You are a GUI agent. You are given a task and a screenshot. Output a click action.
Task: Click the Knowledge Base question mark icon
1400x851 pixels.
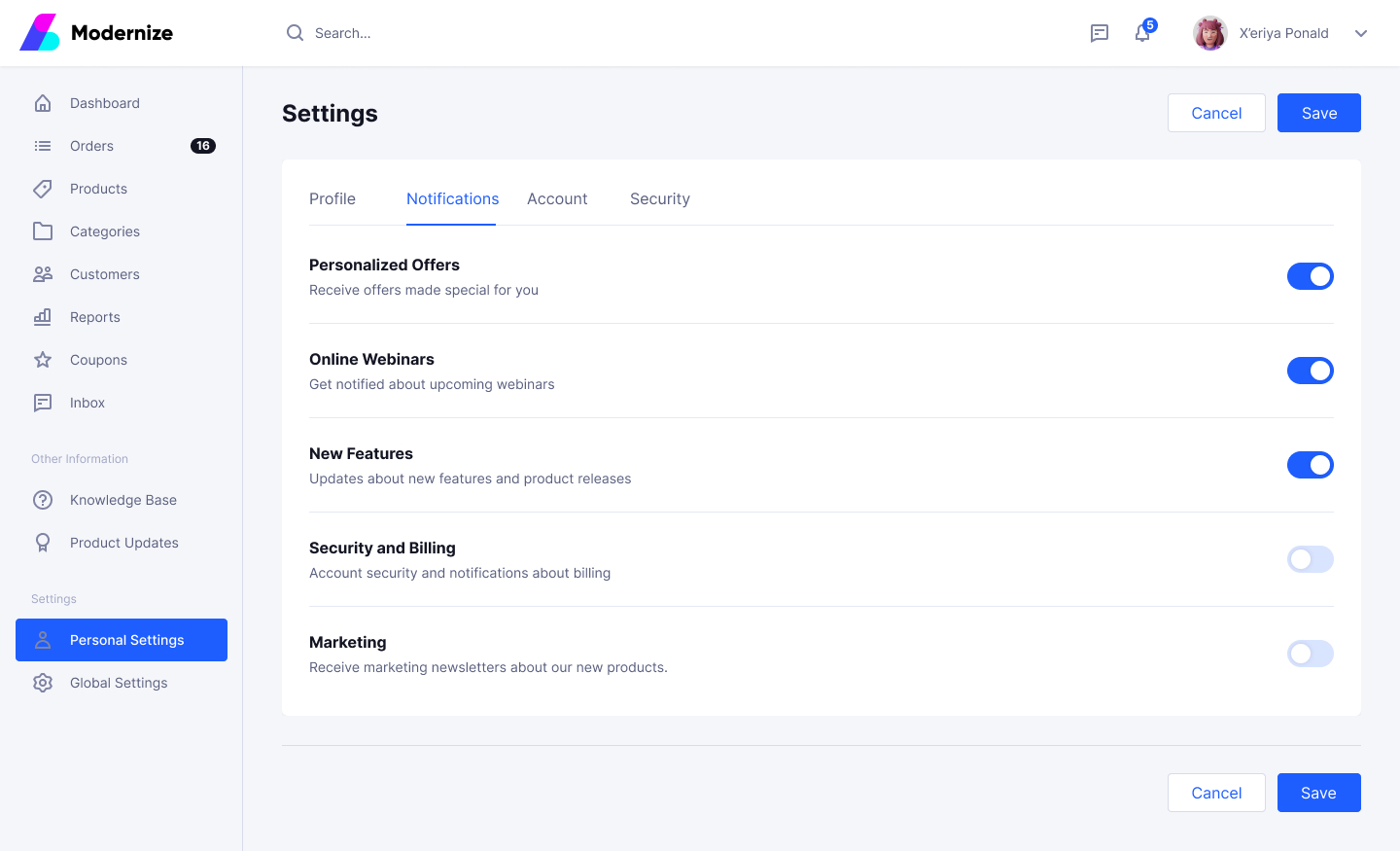point(43,500)
